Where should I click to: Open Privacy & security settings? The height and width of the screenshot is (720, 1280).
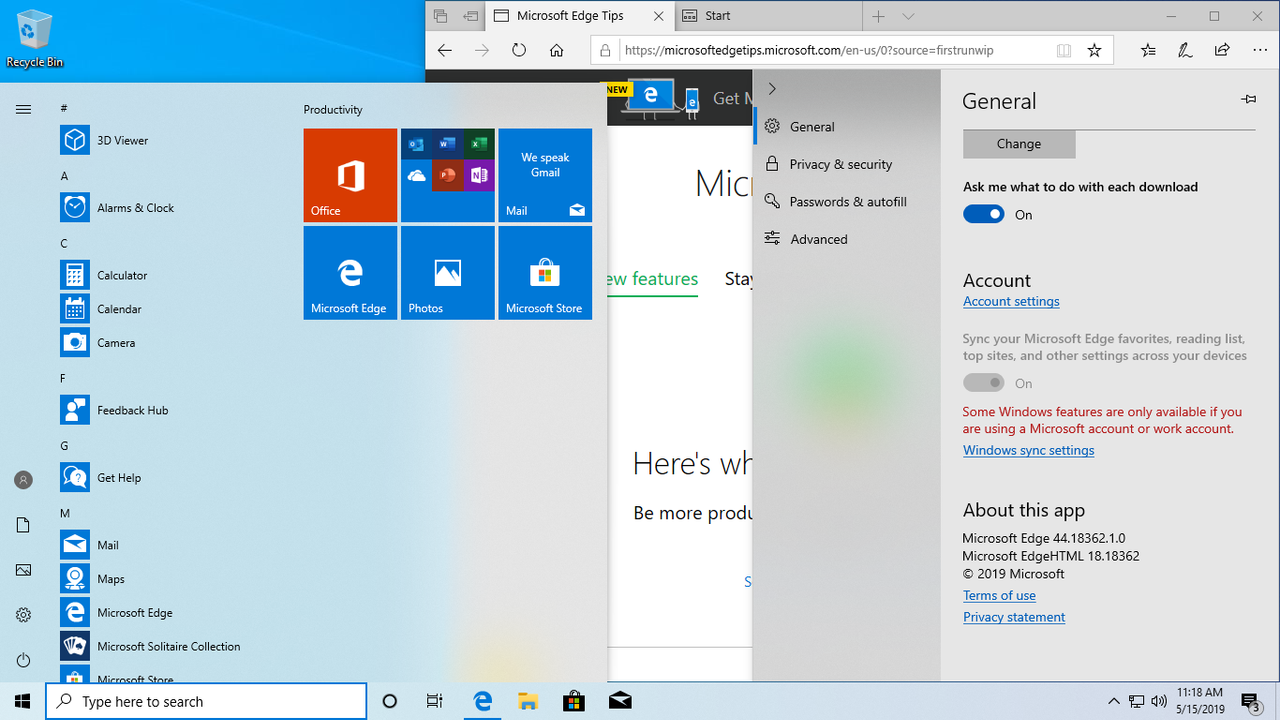(x=848, y=164)
